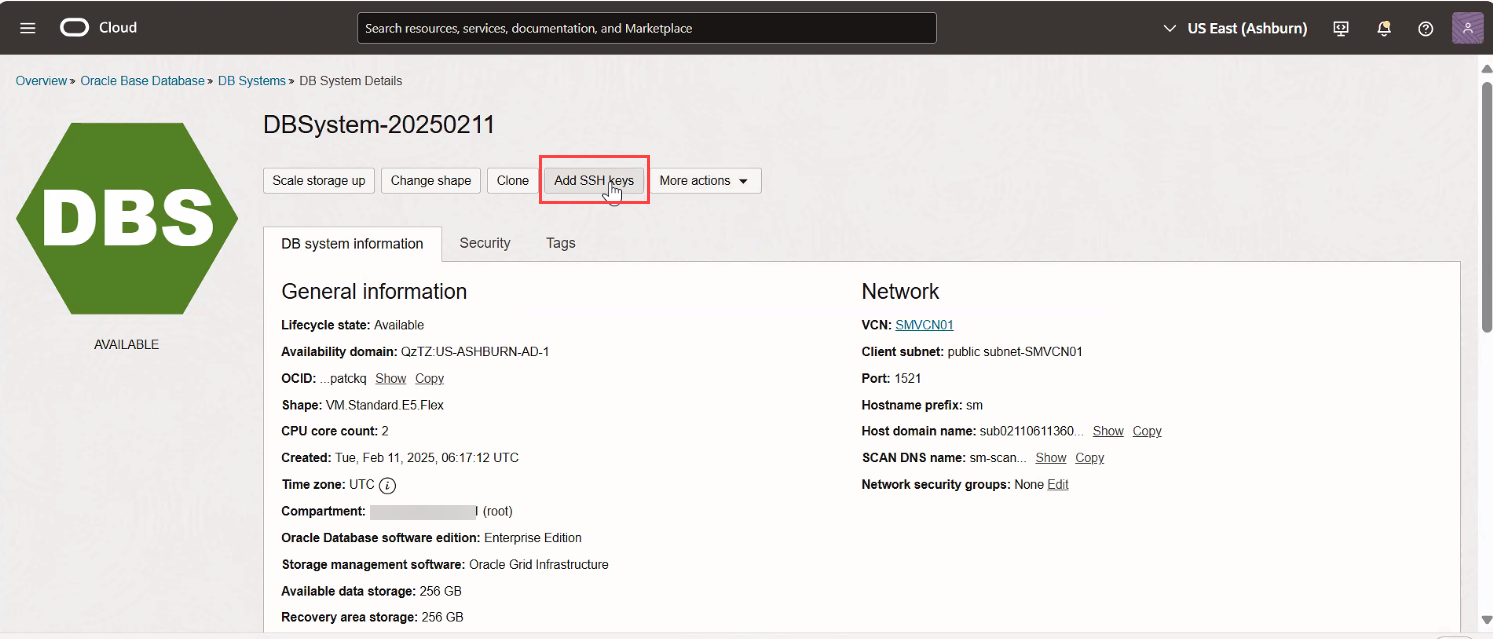Click the Lifecycle state Available value

[x=399, y=325]
